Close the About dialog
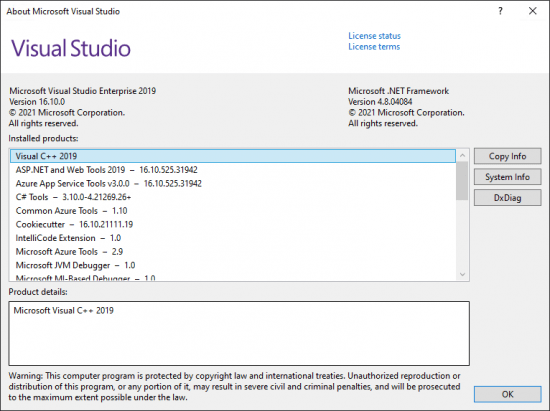The height and width of the screenshot is (411, 550). [x=532, y=11]
